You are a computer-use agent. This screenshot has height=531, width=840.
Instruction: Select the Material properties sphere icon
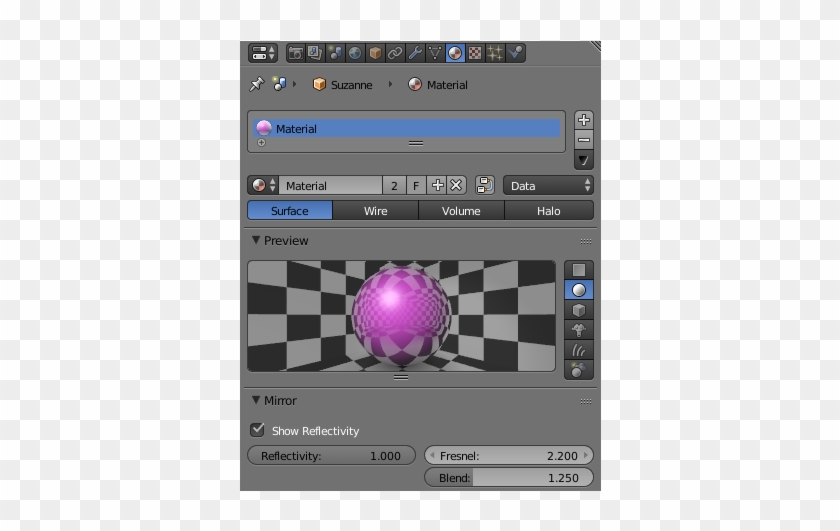tap(455, 53)
